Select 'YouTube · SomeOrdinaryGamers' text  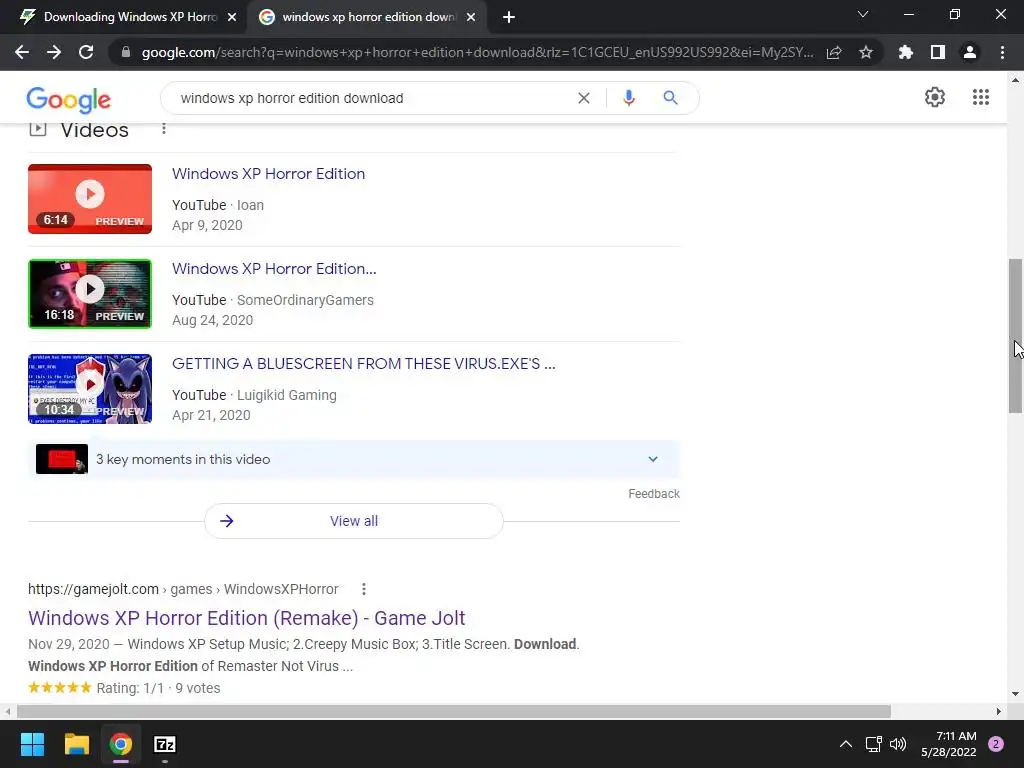pos(273,300)
